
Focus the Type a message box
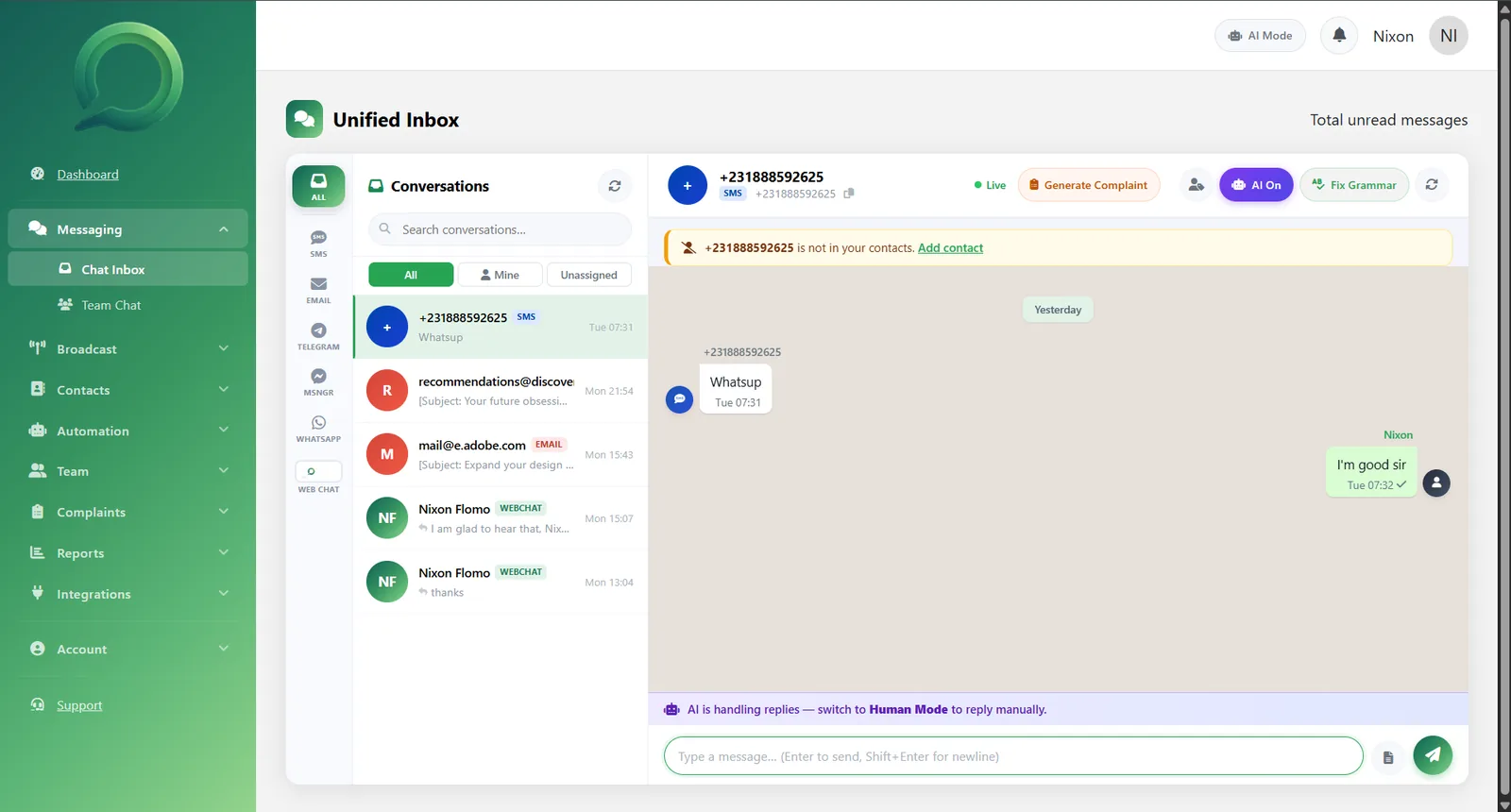coord(1013,756)
